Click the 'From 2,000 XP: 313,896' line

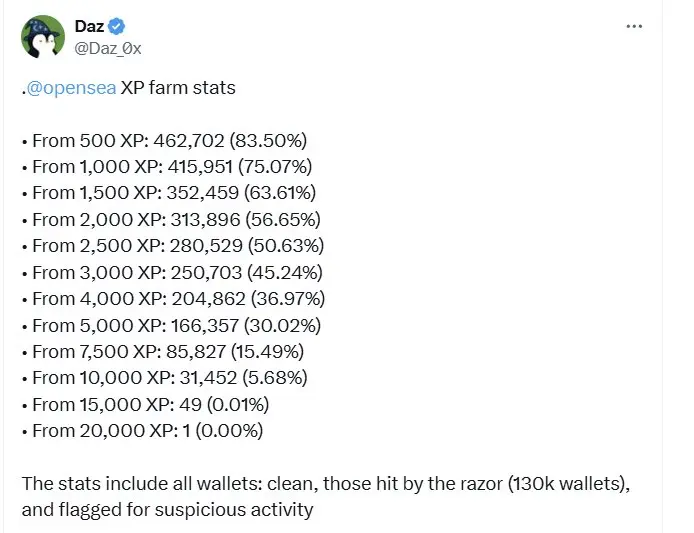click(171, 220)
